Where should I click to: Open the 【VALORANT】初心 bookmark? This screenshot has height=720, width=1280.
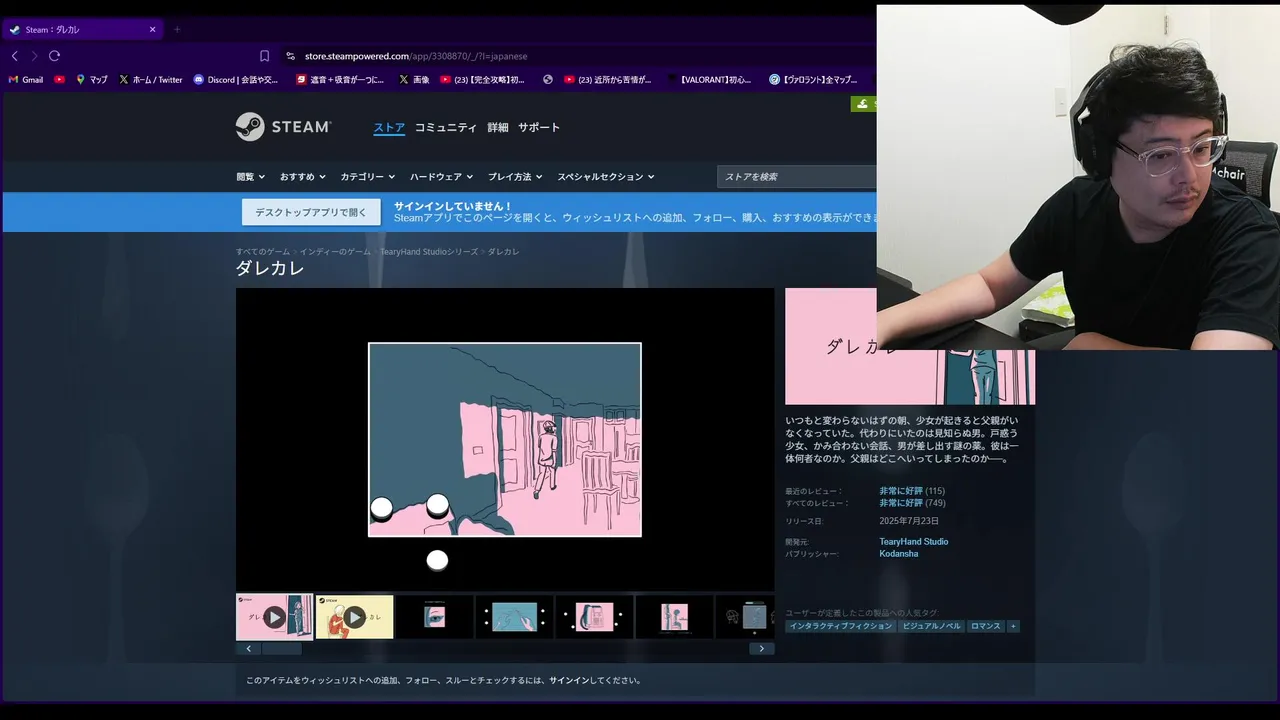(708, 79)
